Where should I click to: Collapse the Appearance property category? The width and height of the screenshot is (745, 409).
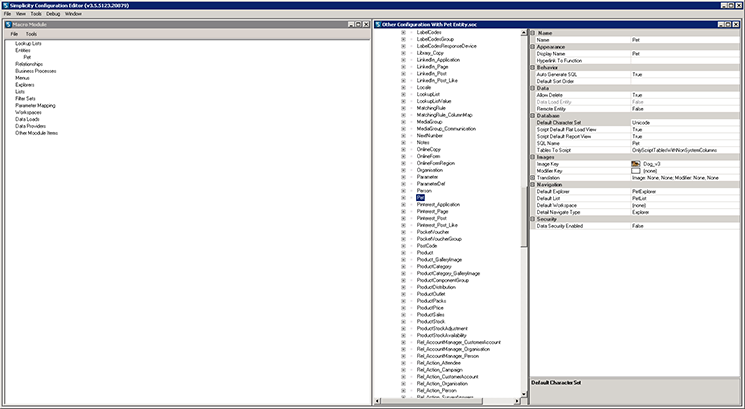point(533,47)
